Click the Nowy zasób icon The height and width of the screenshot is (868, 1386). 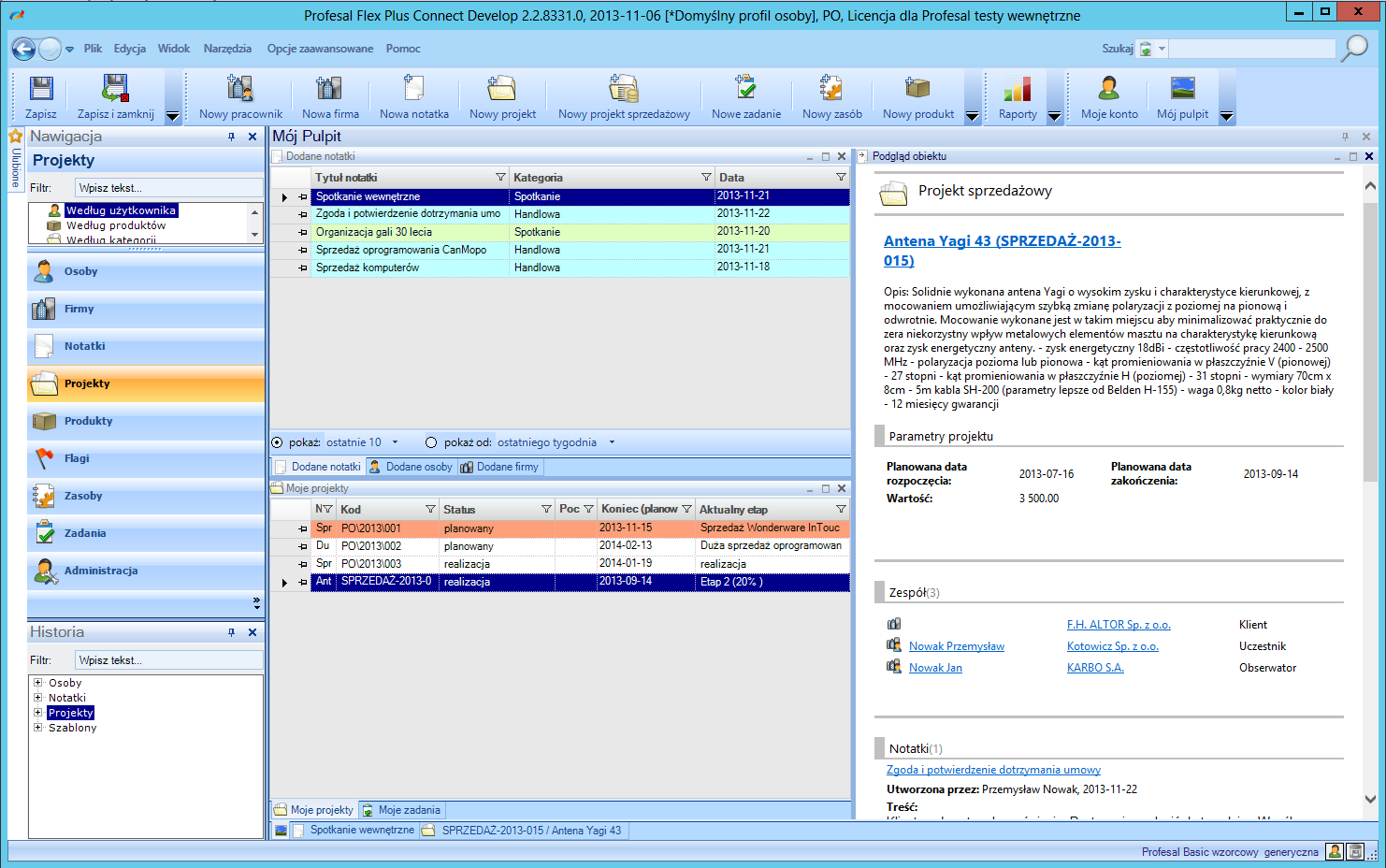831,89
